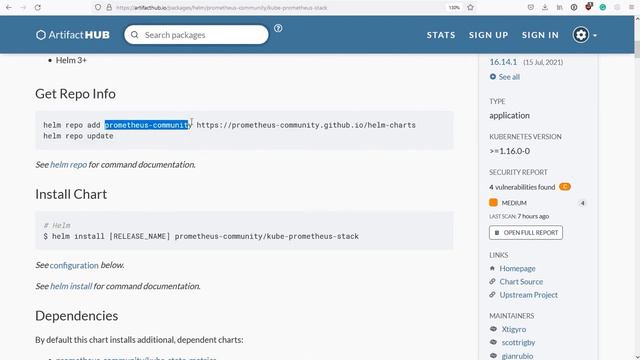
Task: Open the STATS page
Action: 441,35
